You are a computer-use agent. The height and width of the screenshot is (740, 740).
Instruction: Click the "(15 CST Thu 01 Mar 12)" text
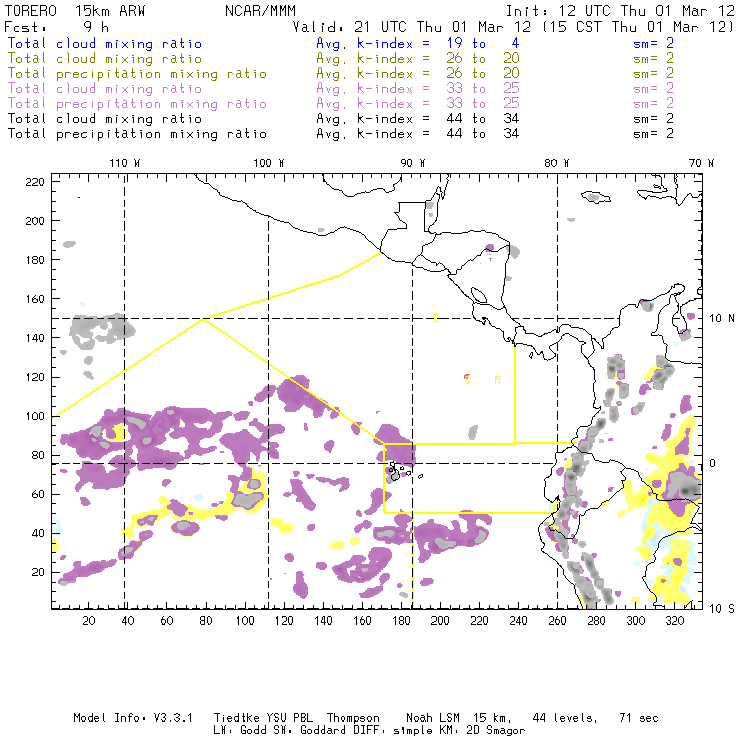638,27
